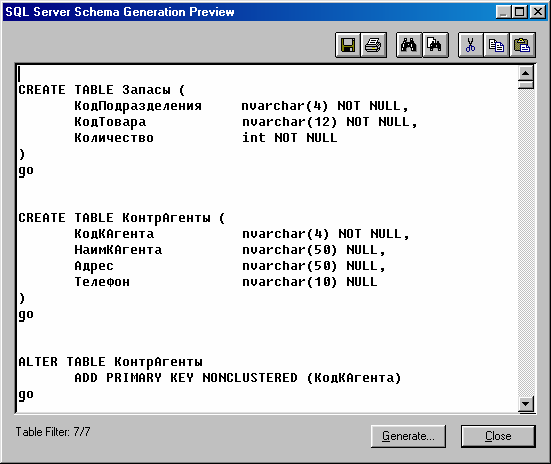Click the 'ADD PRIMARY KEY NONCLUSTERED' line
This screenshot has width=551, height=464.
click(238, 378)
